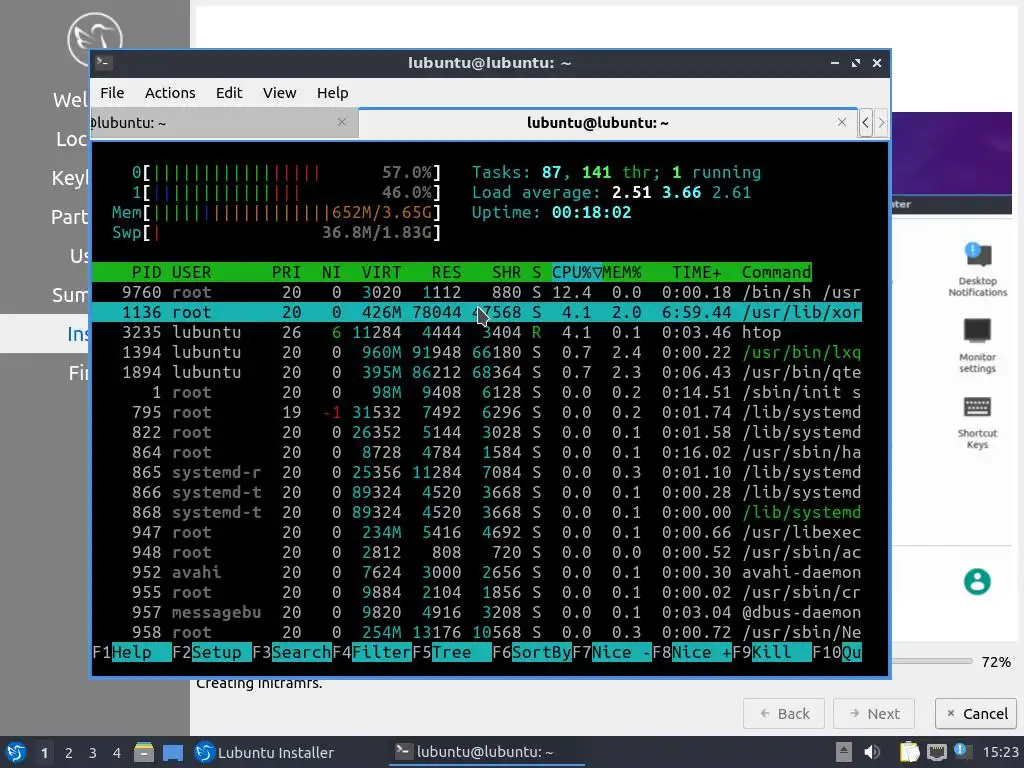Select the avahi-daemon process row
The image size is (1024, 768).
477,573
